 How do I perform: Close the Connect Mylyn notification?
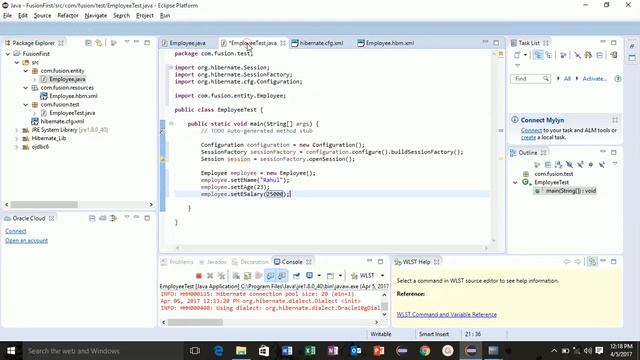click(x=615, y=120)
